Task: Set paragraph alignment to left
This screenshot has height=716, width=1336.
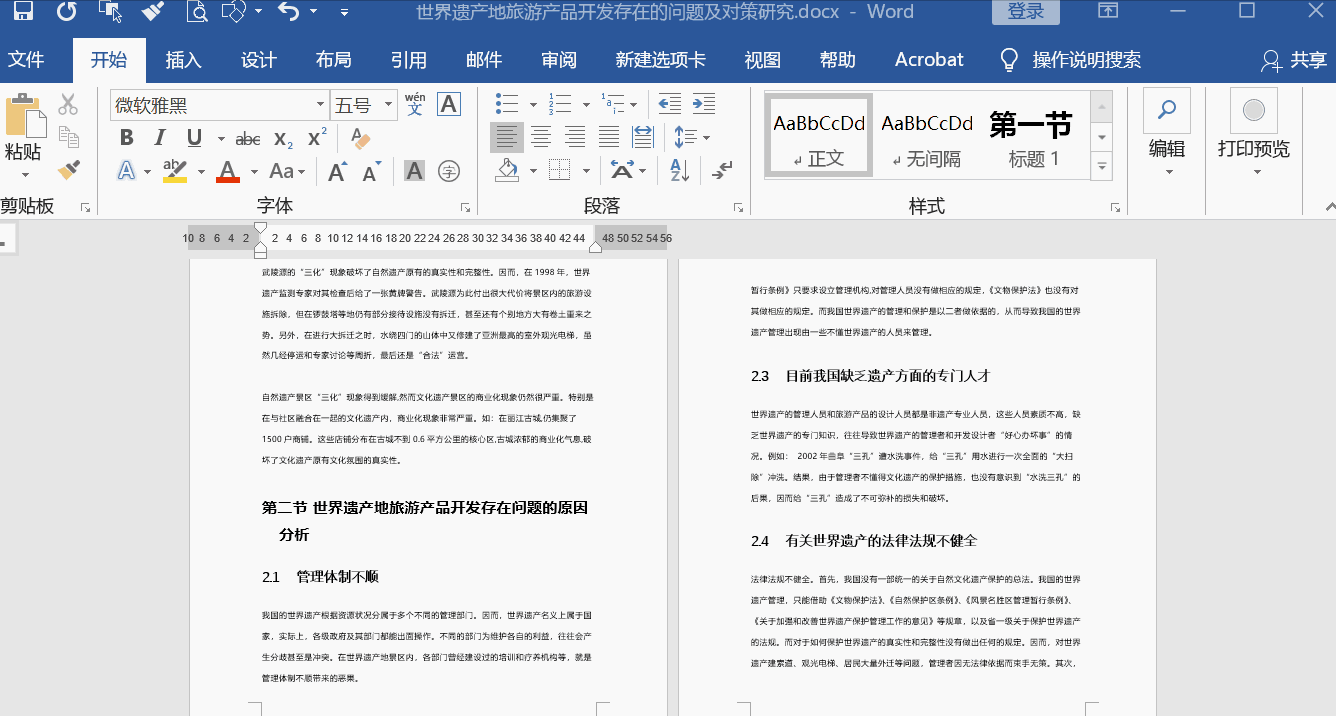Action: pos(507,137)
